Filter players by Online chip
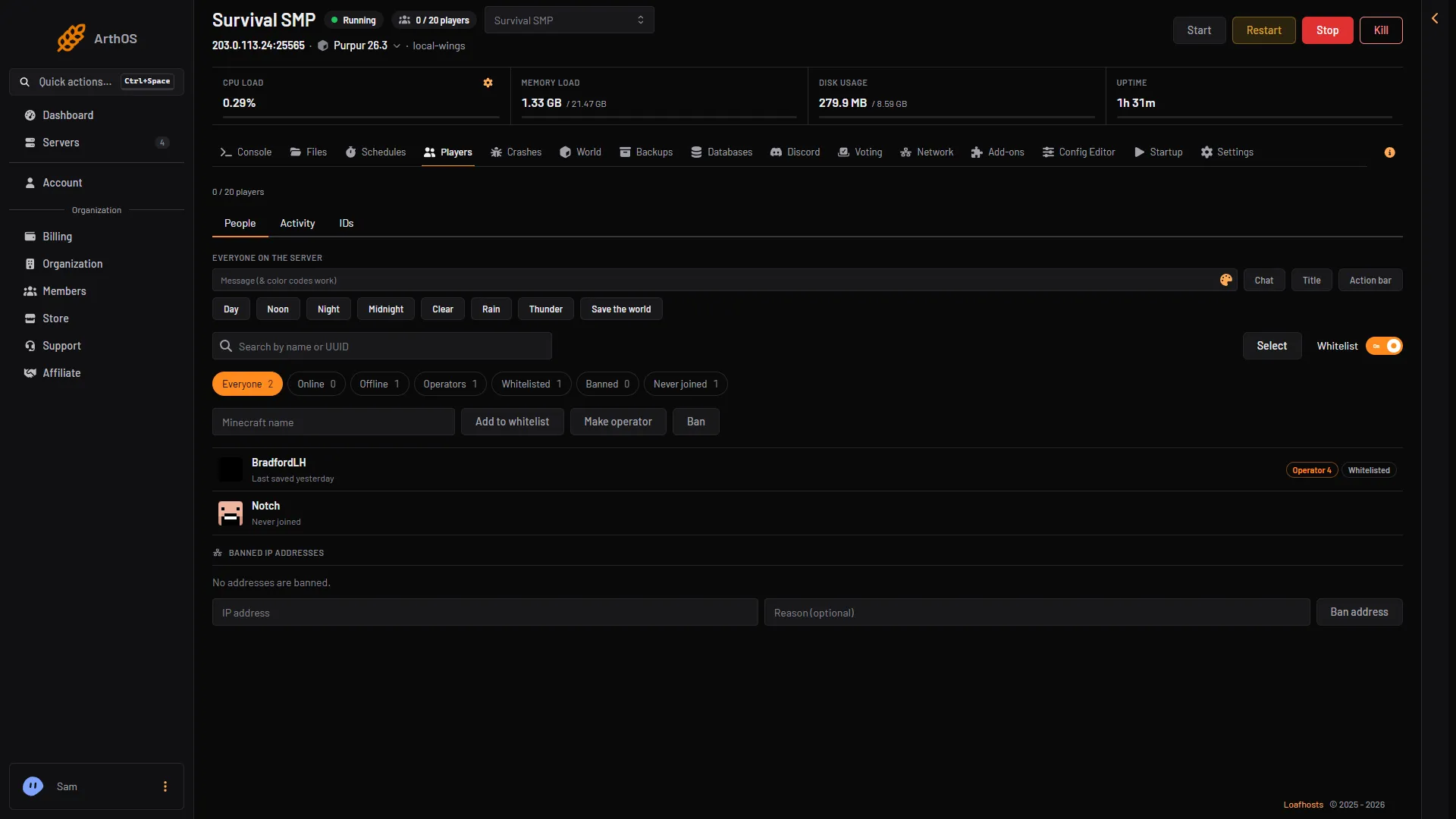The width and height of the screenshot is (1456, 819). [316, 384]
